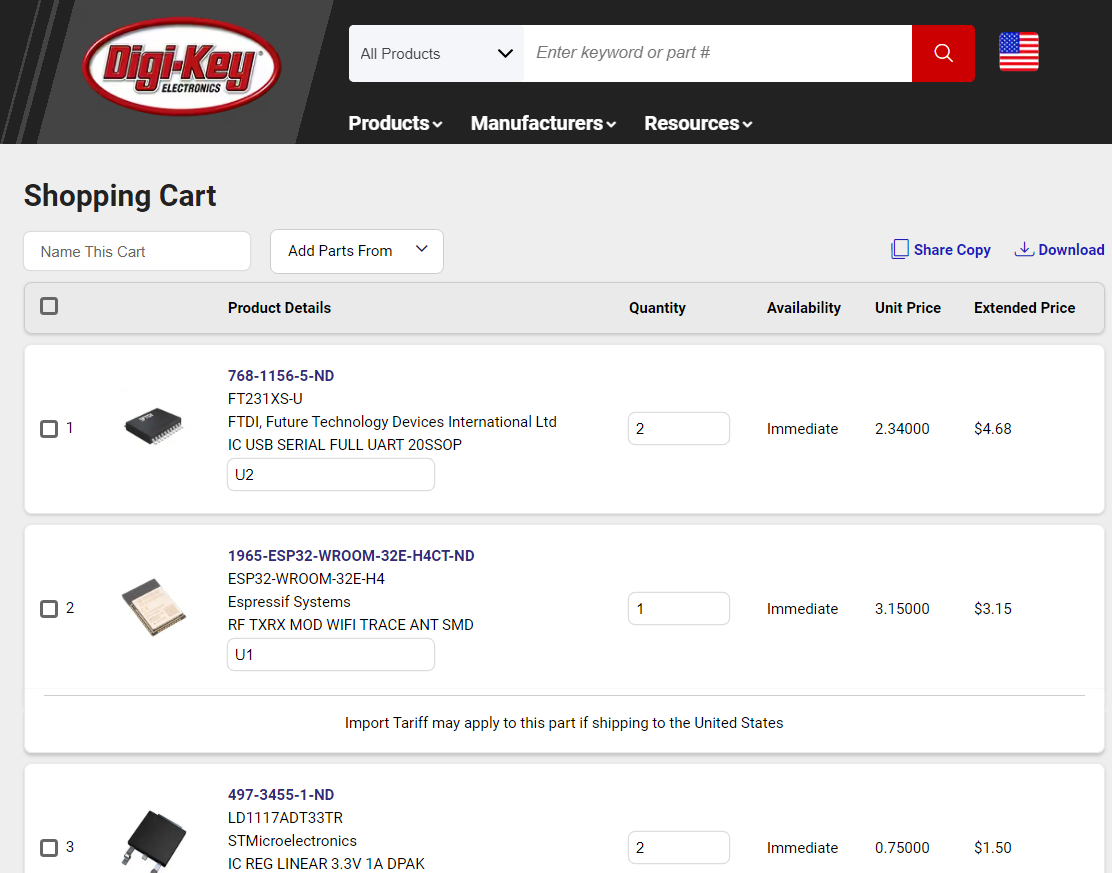The height and width of the screenshot is (873, 1112).
Task: Open the US flag country selector
Action: tap(1018, 52)
